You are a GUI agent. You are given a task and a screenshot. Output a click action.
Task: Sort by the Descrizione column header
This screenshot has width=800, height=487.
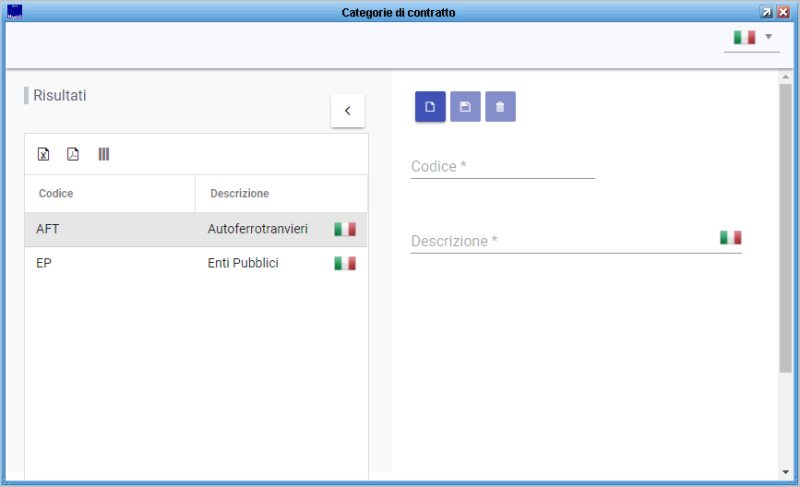pyautogui.click(x=239, y=193)
